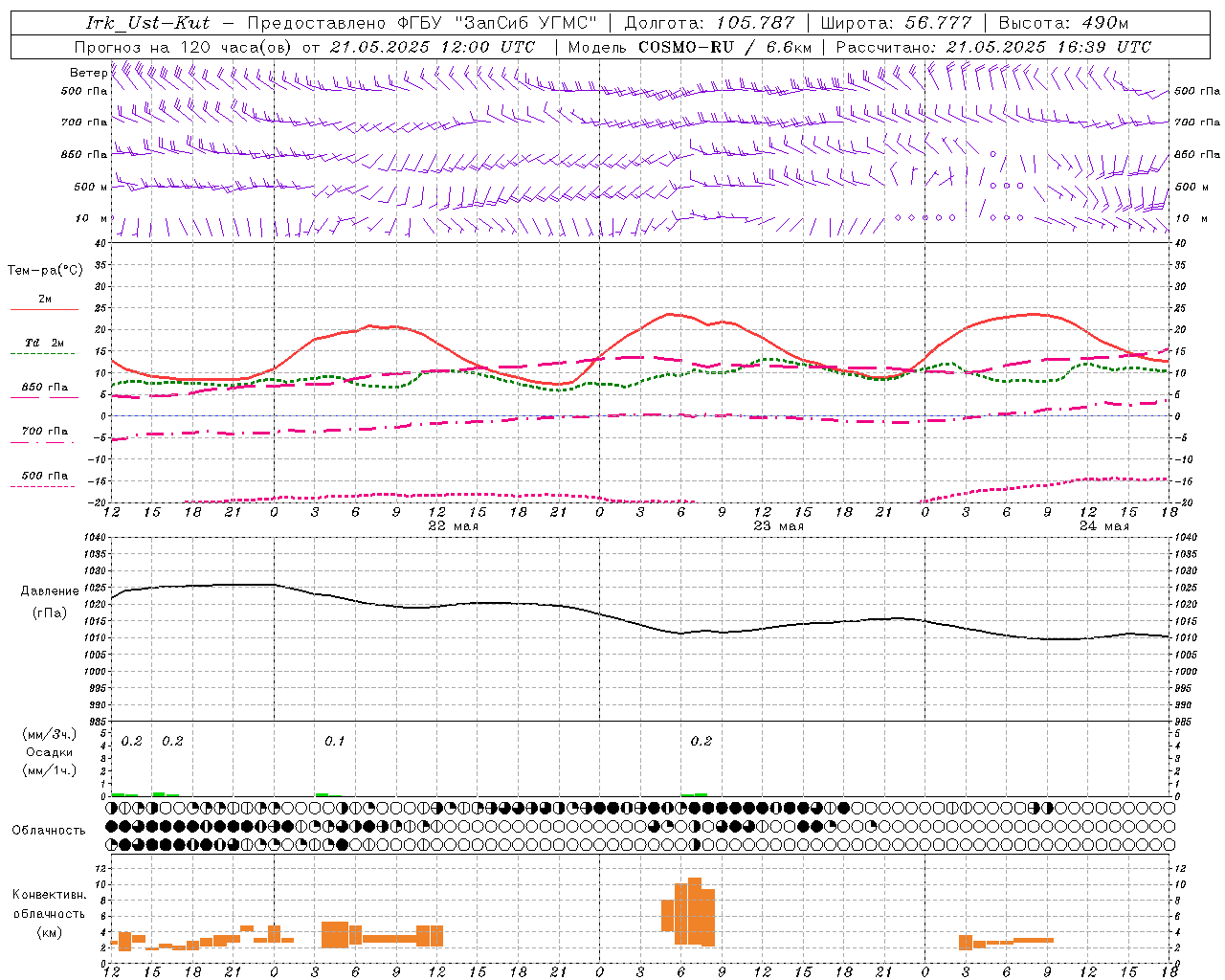Click the Конвективн. convective cloud label
1225x980 pixels.
(x=50, y=895)
